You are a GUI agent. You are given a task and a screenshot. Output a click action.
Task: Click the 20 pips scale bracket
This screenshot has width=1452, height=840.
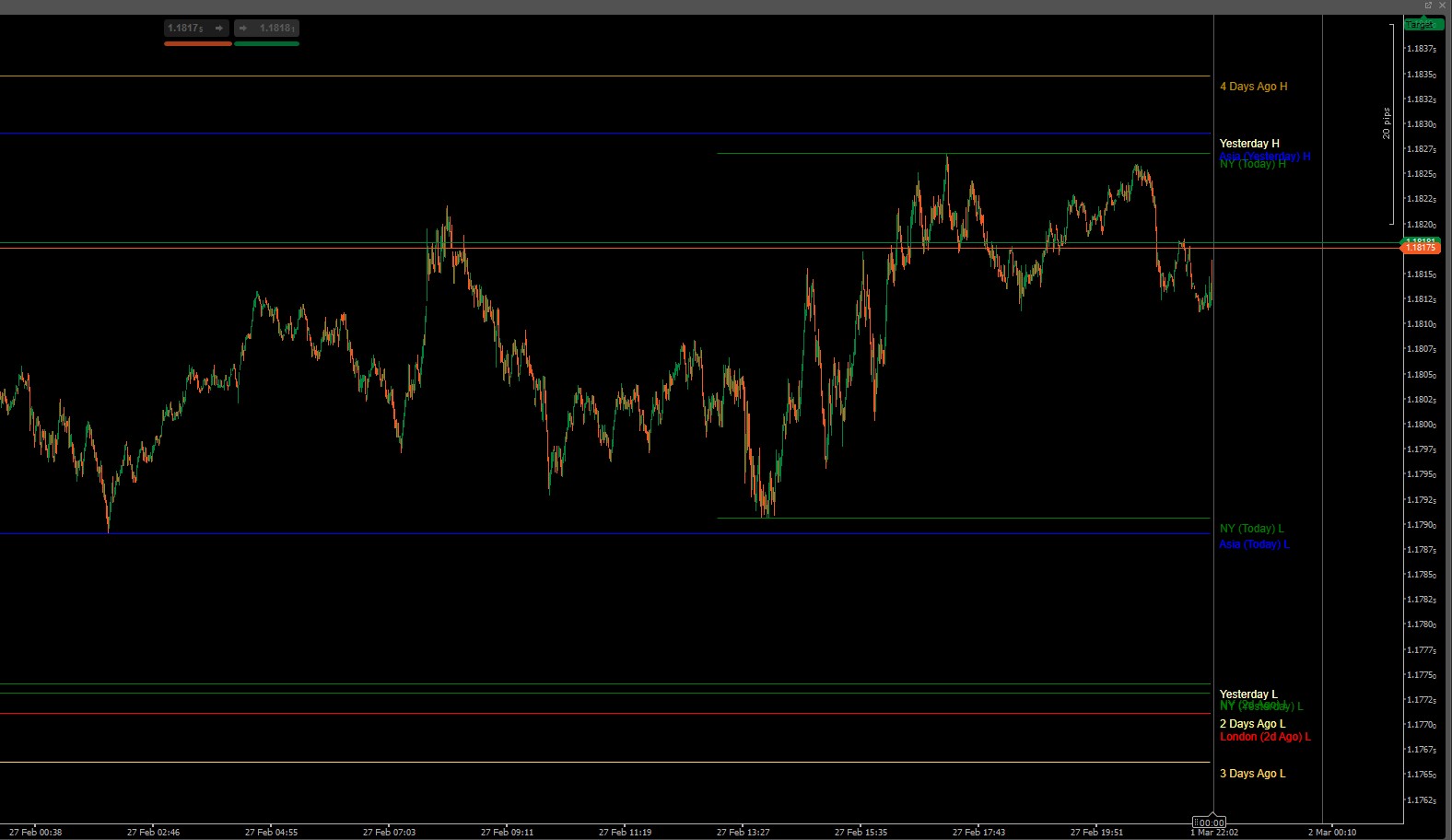pos(1389,123)
